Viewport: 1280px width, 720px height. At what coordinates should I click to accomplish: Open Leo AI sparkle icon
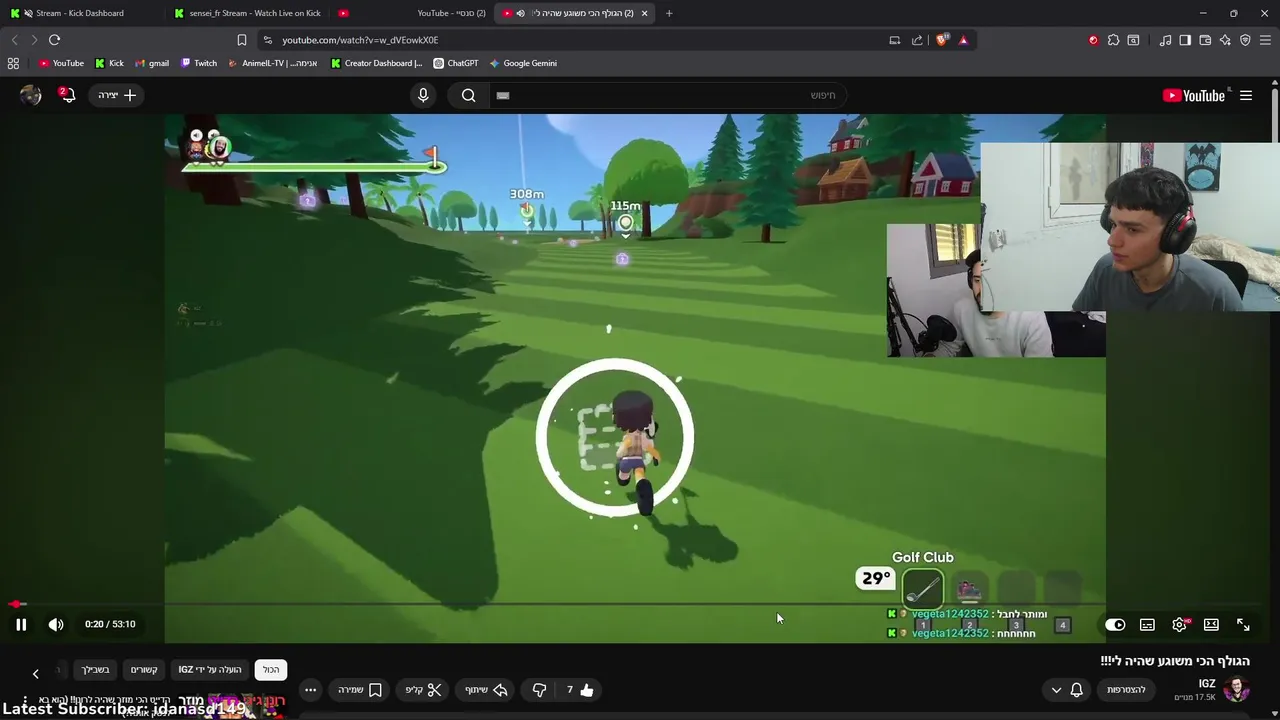pyautogui.click(x=1225, y=40)
